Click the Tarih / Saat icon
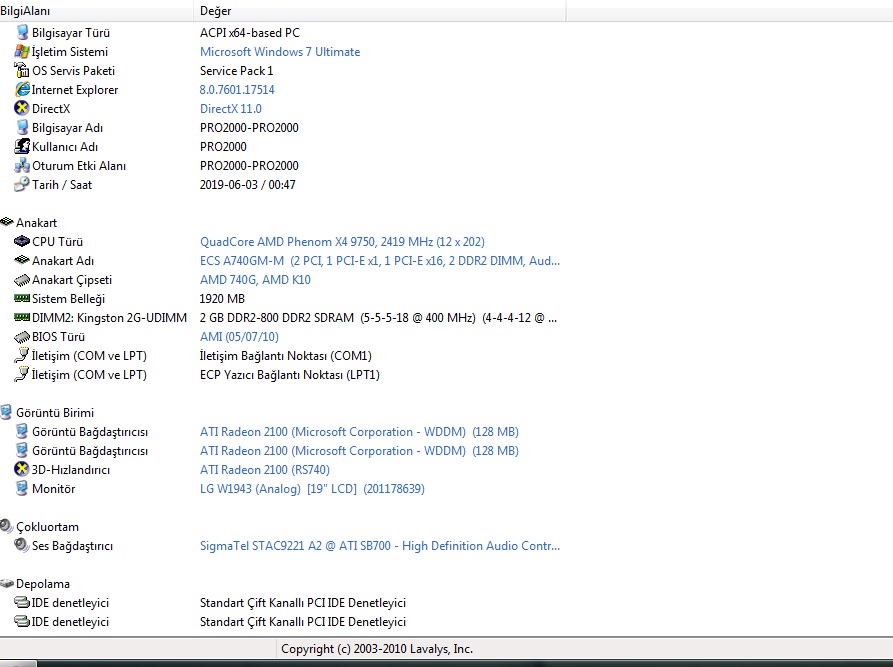 click(x=22, y=185)
